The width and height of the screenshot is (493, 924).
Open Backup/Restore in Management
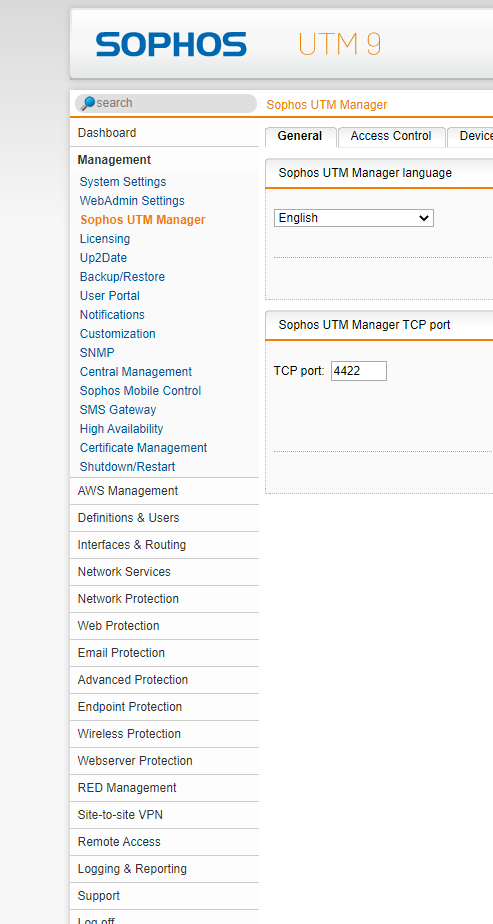pos(122,277)
